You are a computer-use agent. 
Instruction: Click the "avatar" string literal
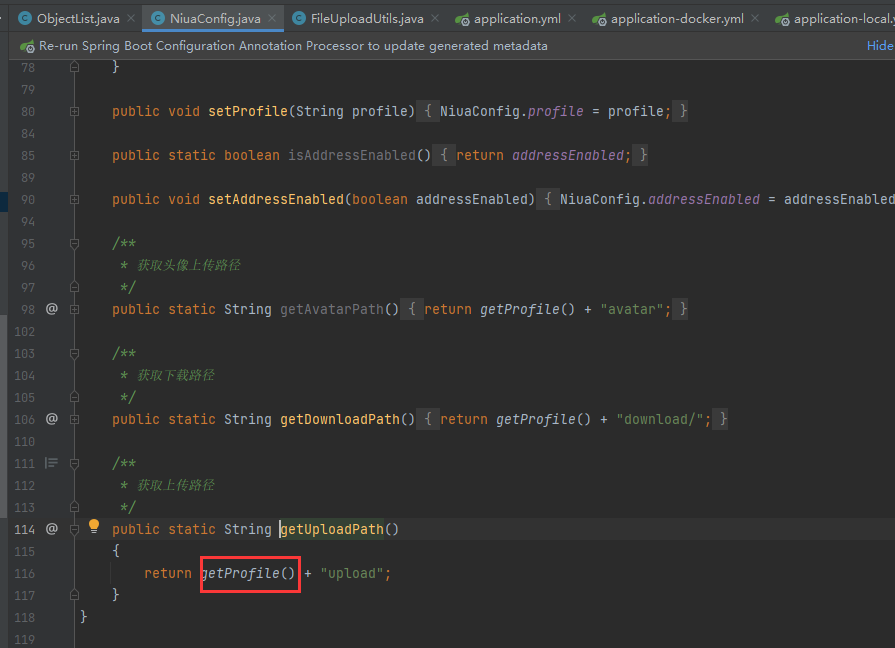click(632, 309)
